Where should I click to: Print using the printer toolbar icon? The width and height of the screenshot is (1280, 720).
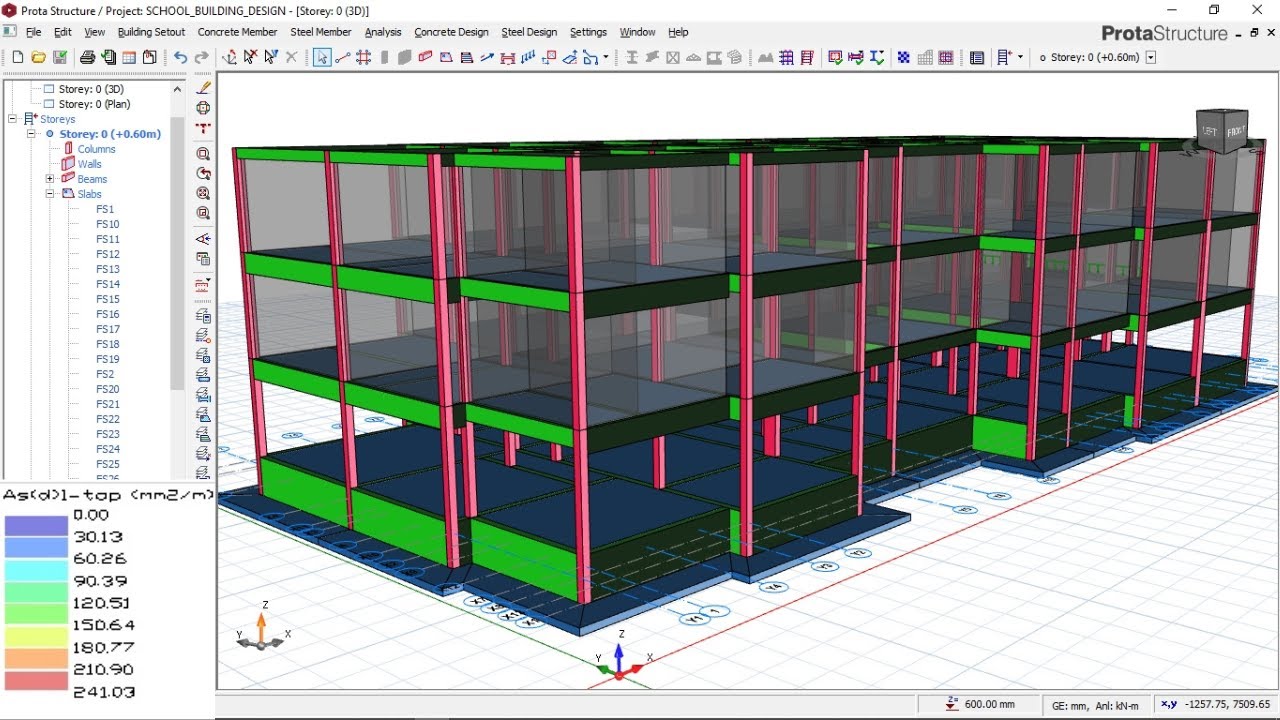click(88, 57)
